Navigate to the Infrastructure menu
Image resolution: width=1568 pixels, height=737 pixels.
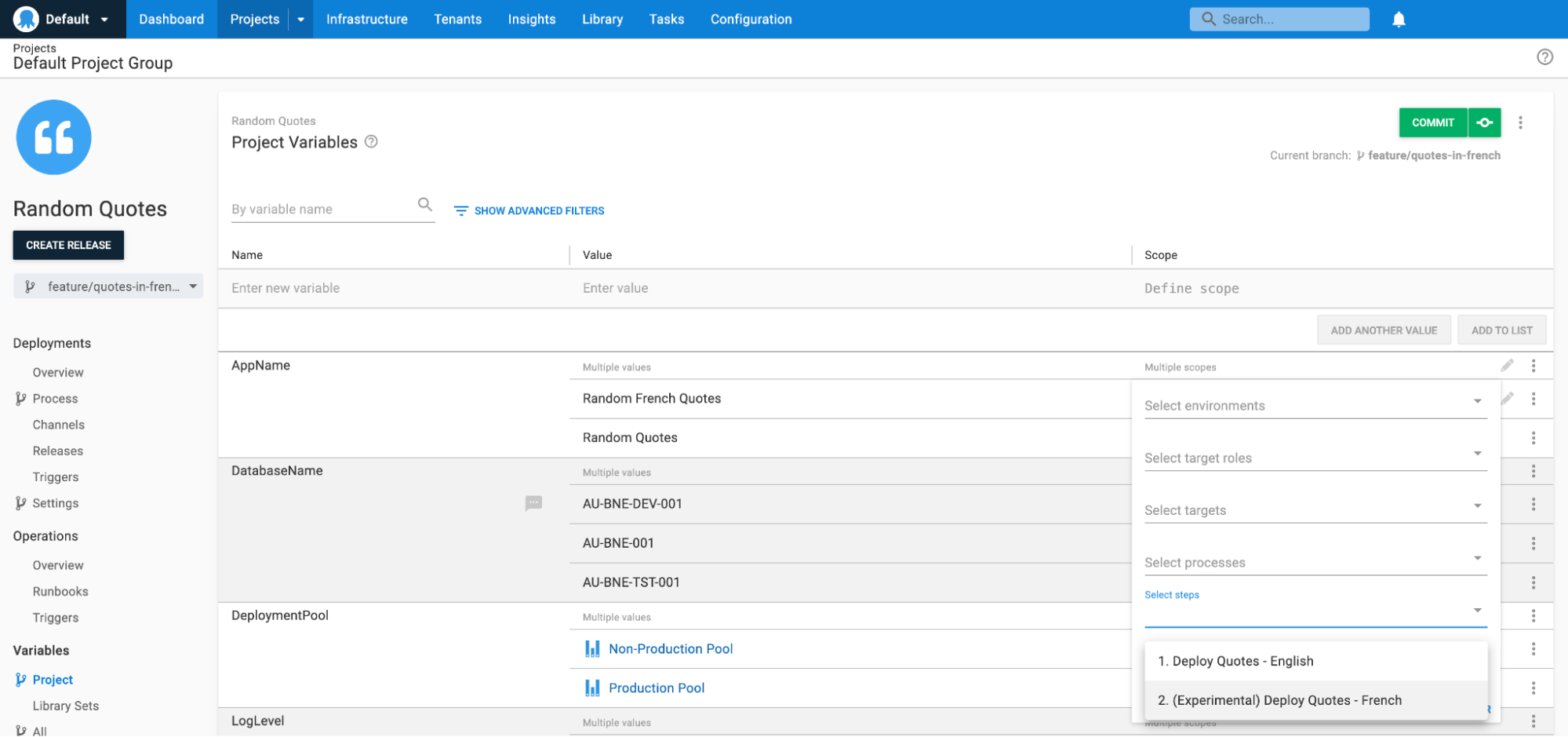[x=366, y=19]
